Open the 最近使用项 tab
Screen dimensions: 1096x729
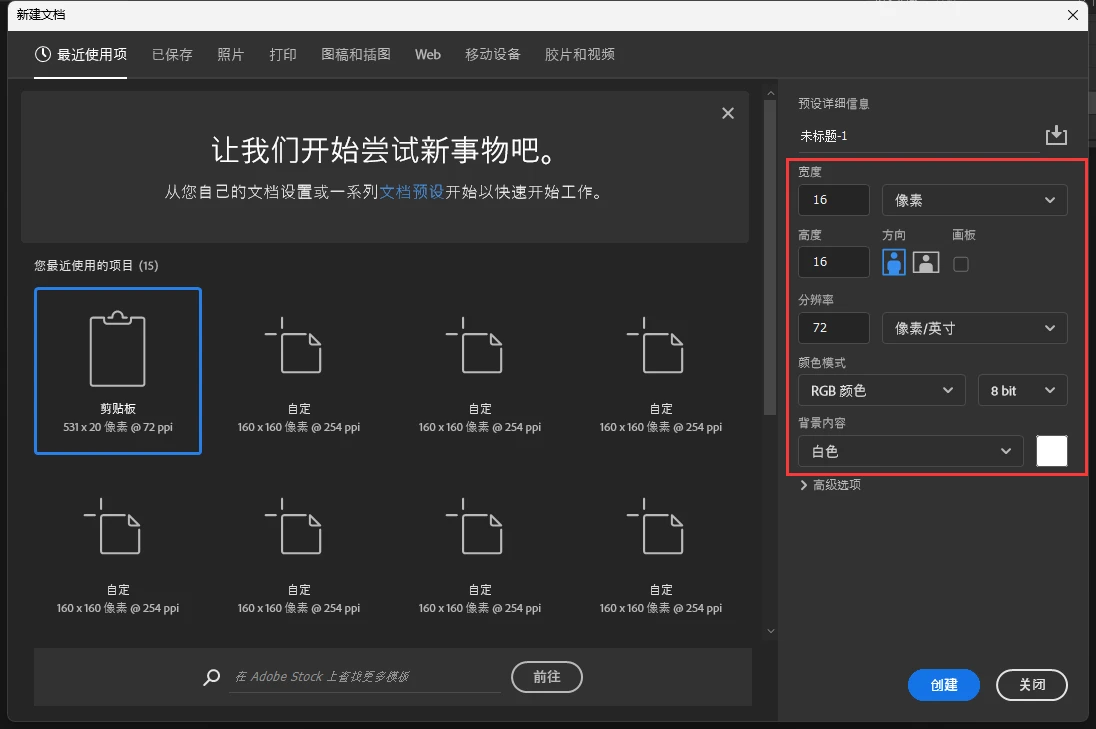[80, 55]
